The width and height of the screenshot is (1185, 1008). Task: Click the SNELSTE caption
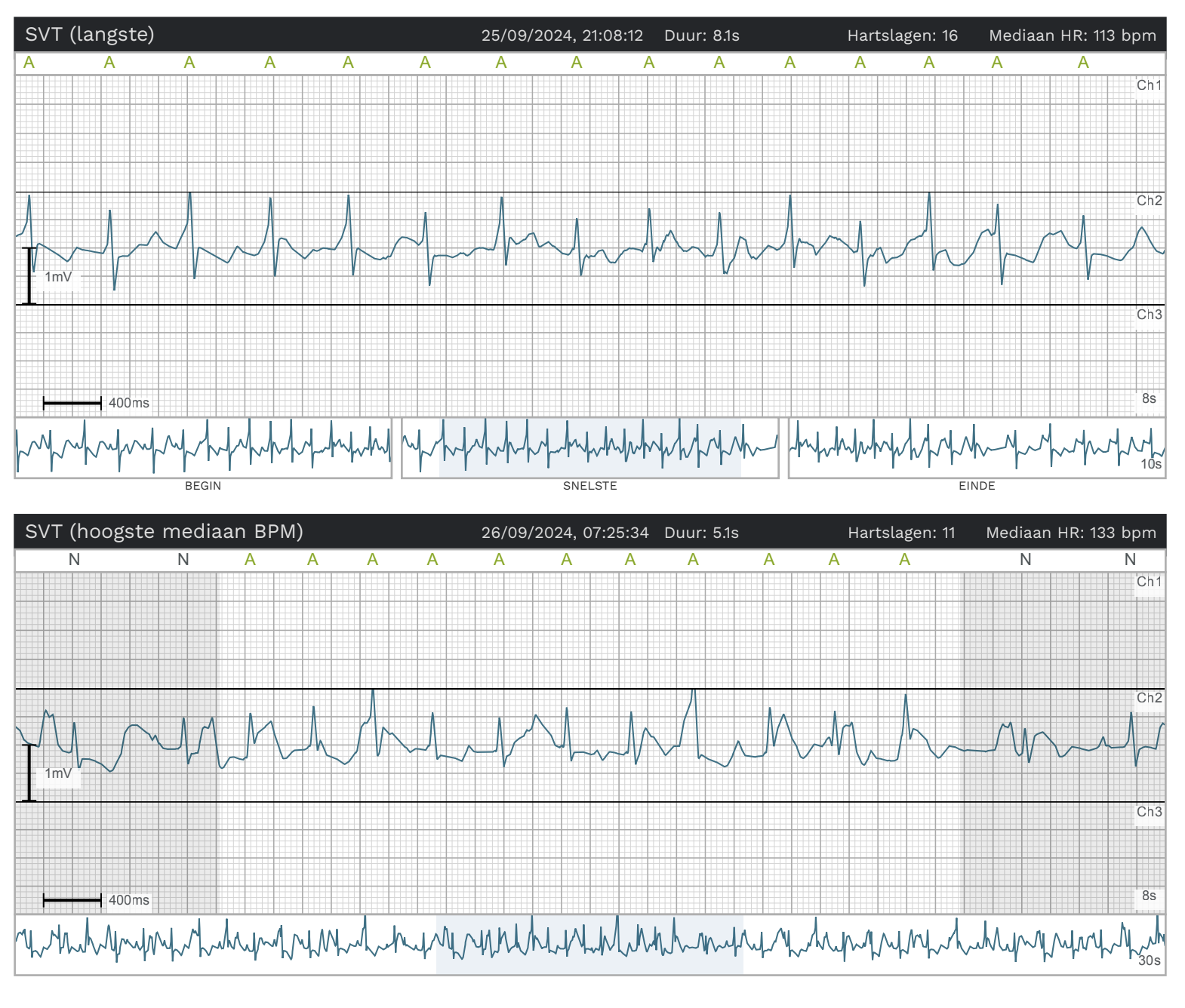pos(590,486)
